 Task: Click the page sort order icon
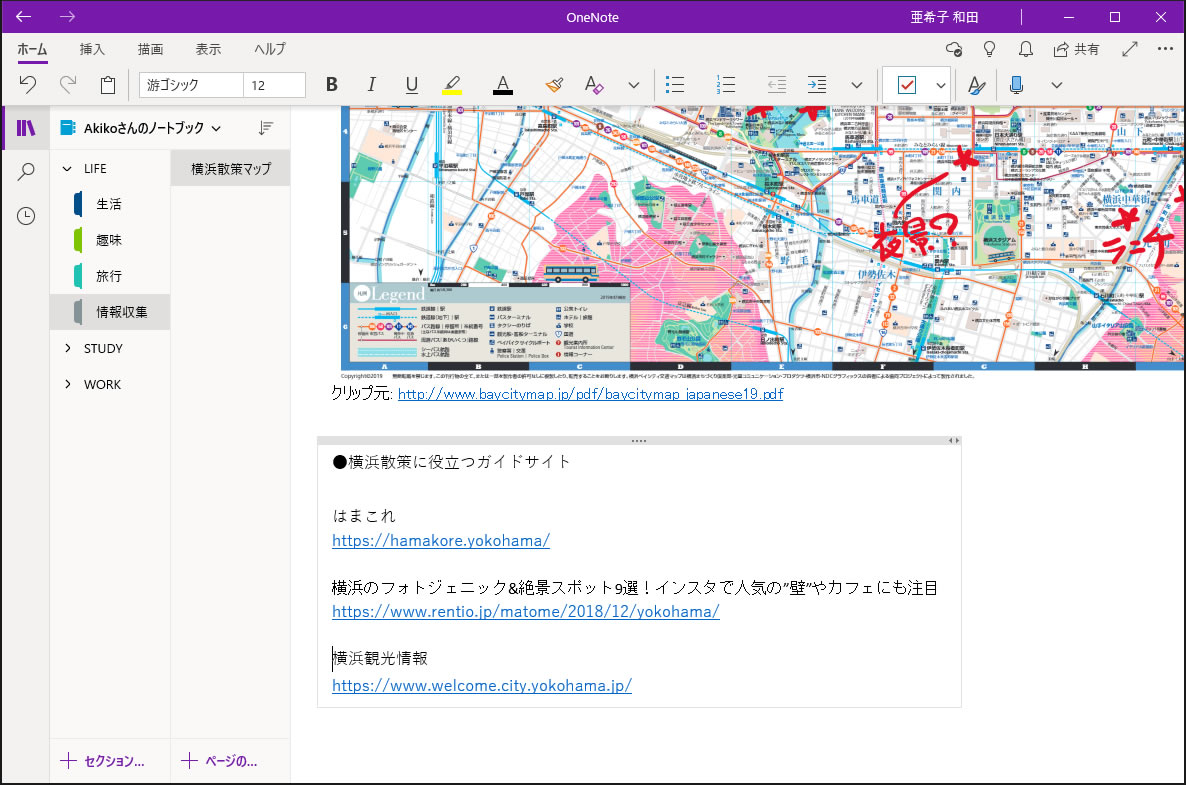(265, 128)
